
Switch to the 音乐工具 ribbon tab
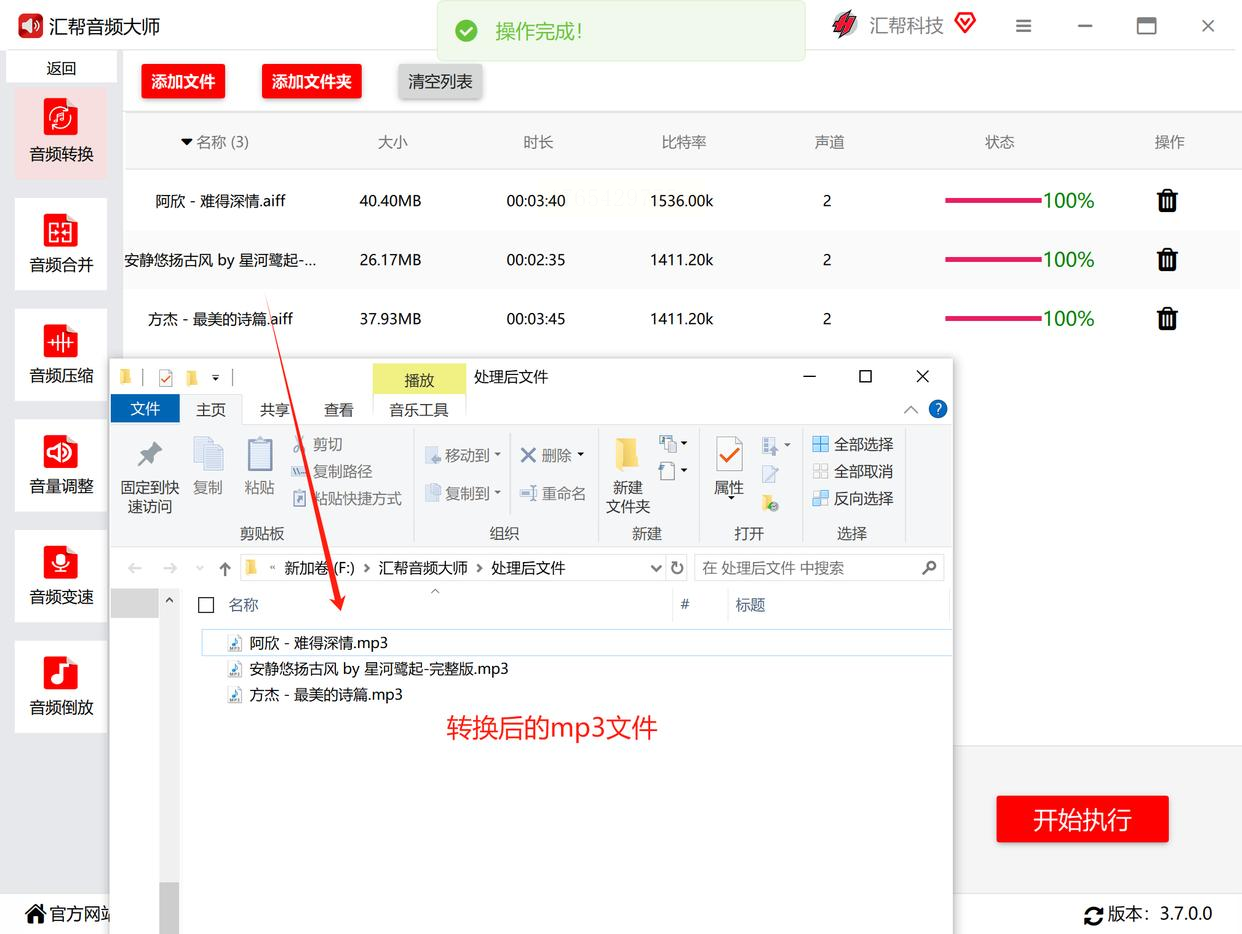(x=419, y=410)
